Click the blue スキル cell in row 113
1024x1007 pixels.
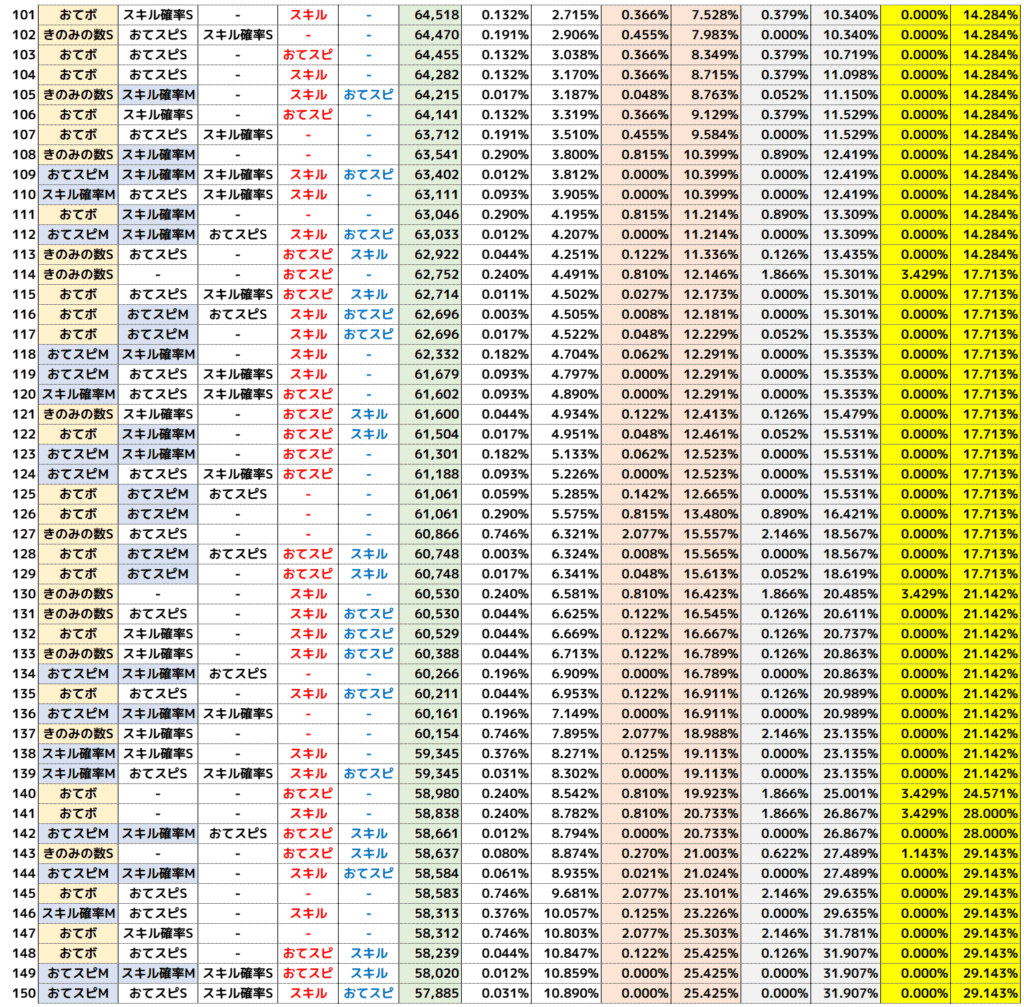[368, 254]
